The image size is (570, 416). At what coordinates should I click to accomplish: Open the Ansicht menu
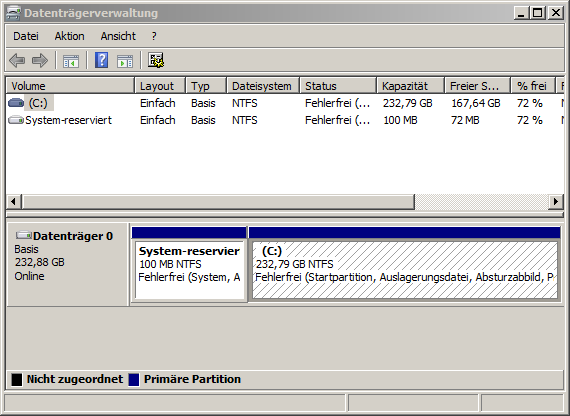(x=118, y=36)
